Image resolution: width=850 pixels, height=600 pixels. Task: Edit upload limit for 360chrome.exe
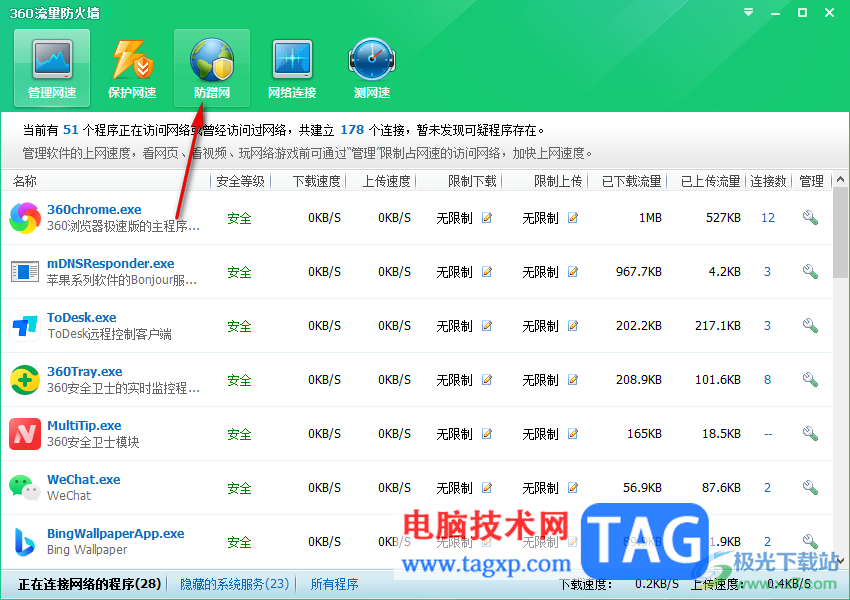pos(572,218)
